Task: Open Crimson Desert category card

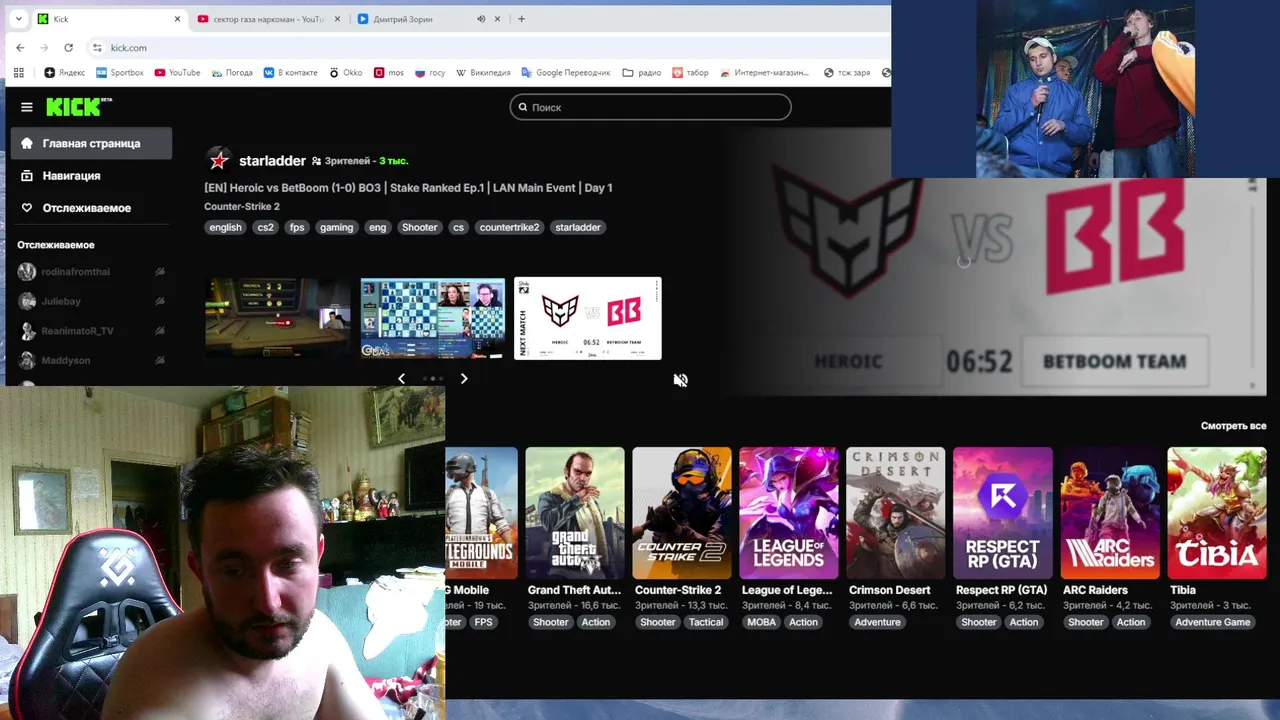Action: click(896, 512)
